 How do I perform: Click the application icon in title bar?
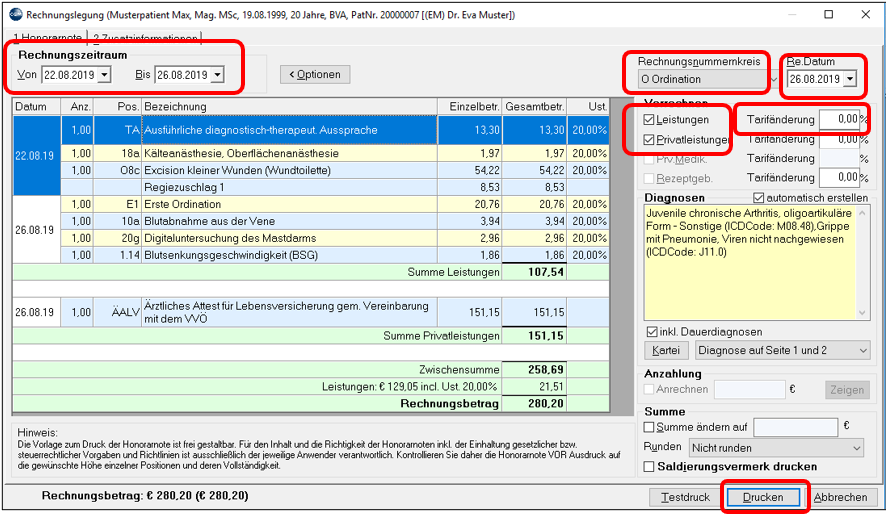tap(15, 15)
